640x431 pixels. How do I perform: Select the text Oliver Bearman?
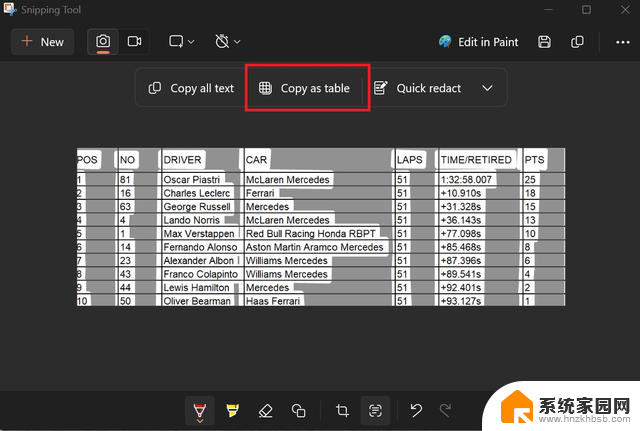click(x=197, y=301)
